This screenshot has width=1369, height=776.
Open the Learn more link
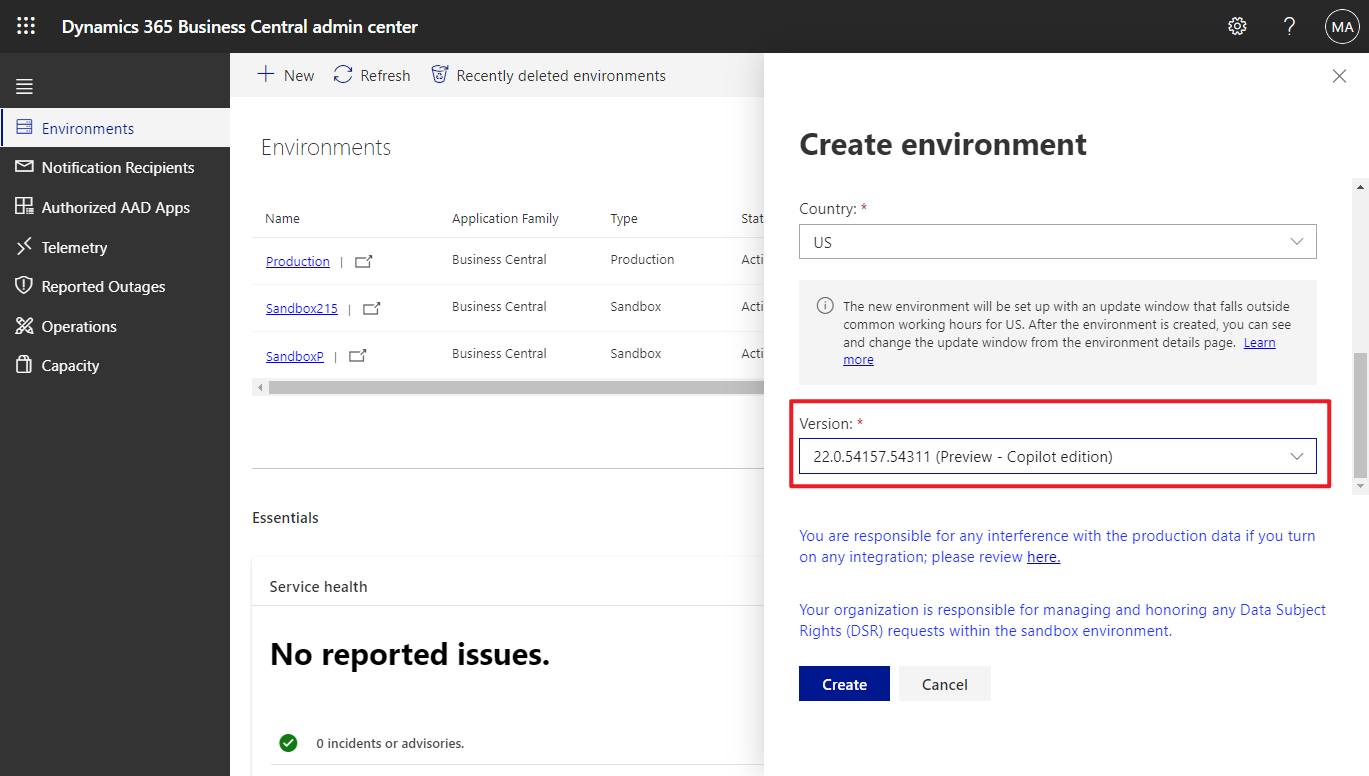coord(1259,342)
